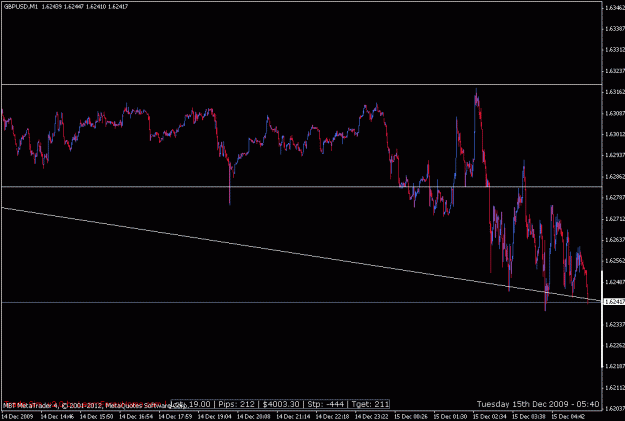625x421 pixels.
Task: Click the 14 Dec 2009 time label
Action: (17, 417)
